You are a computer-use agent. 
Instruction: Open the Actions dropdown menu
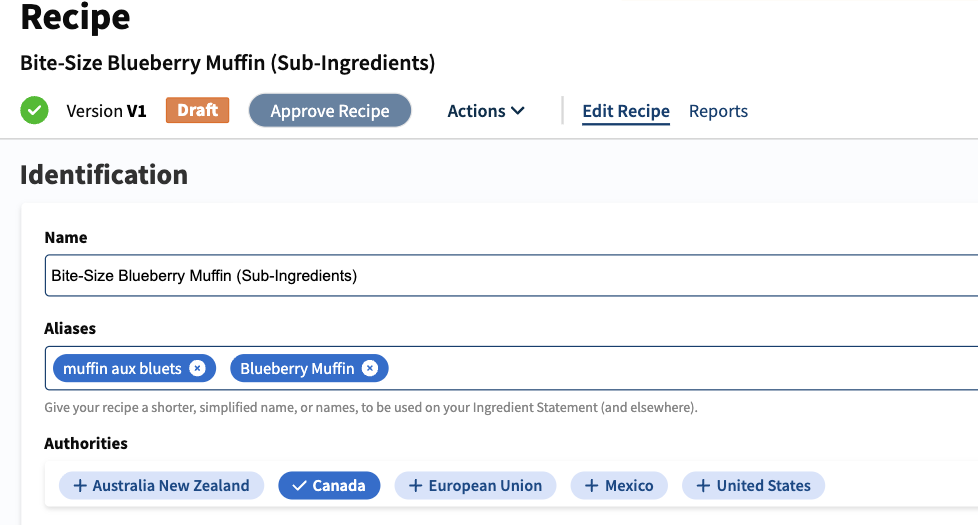[485, 111]
